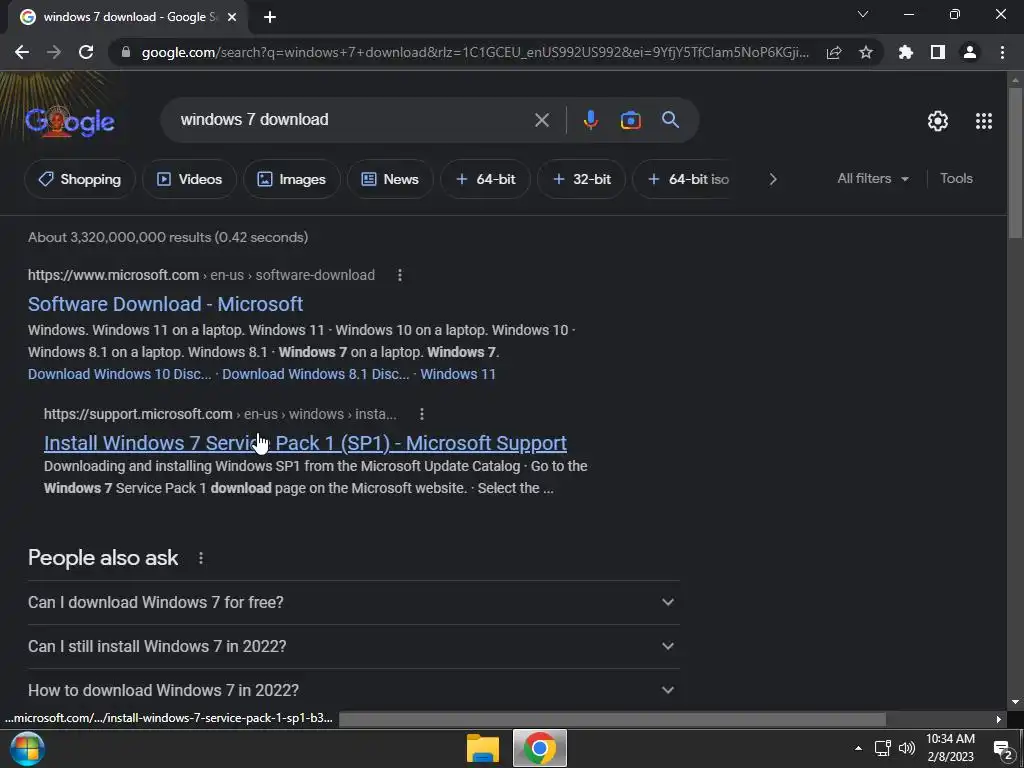Click the forward navigation arrow

pyautogui.click(x=54, y=52)
